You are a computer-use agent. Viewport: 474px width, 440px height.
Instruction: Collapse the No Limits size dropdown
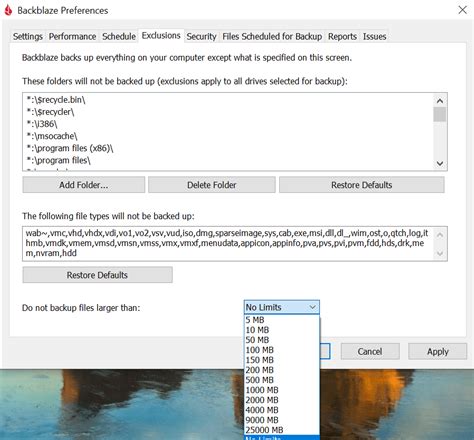tap(282, 307)
